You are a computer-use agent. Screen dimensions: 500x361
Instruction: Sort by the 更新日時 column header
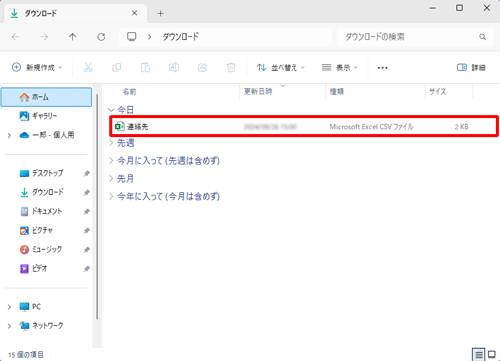coord(258,92)
